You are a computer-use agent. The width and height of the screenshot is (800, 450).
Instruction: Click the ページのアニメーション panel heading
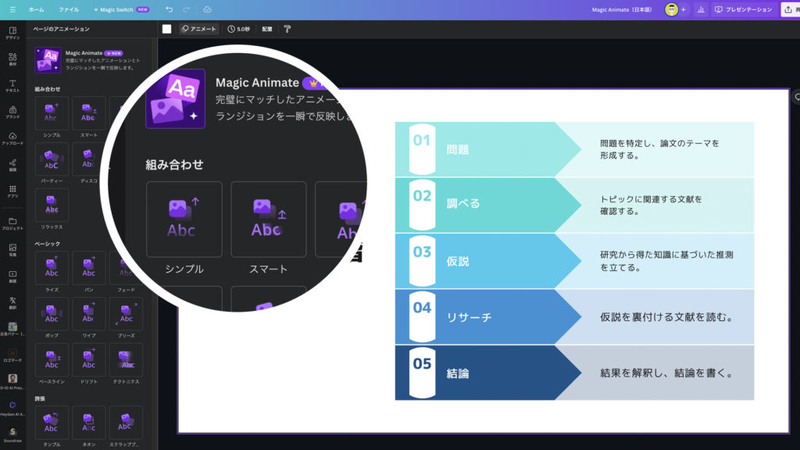click(x=61, y=29)
